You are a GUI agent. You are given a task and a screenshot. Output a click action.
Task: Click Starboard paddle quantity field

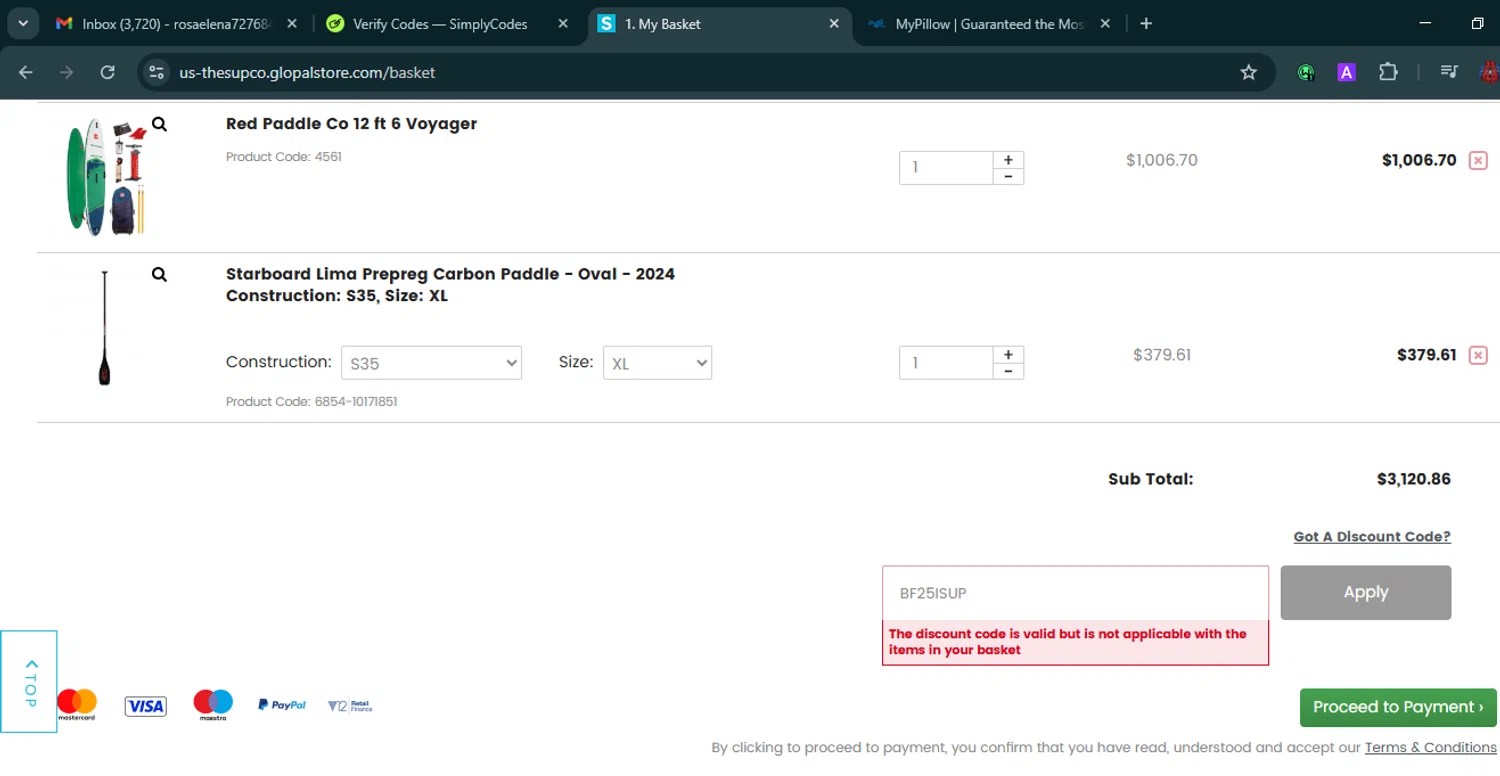[945, 363]
